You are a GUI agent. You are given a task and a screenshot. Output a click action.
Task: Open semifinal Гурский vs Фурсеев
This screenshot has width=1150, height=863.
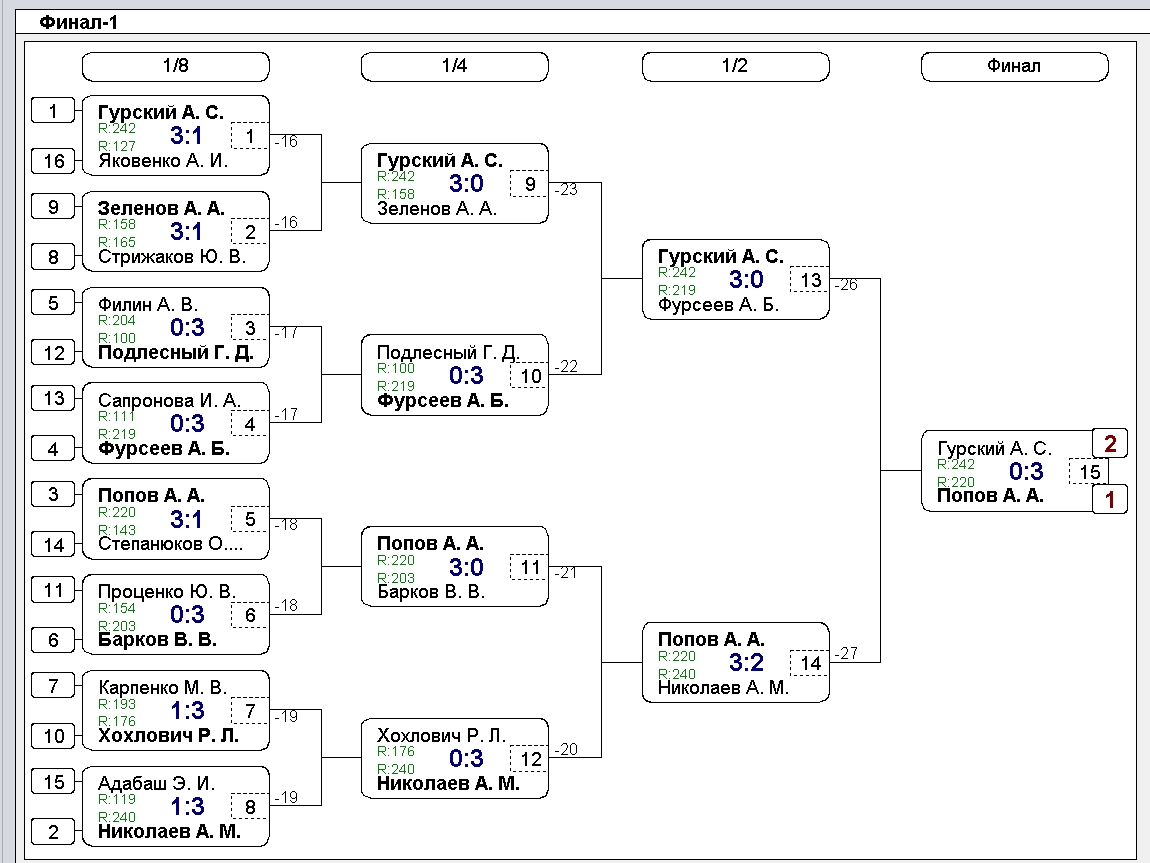(736, 279)
